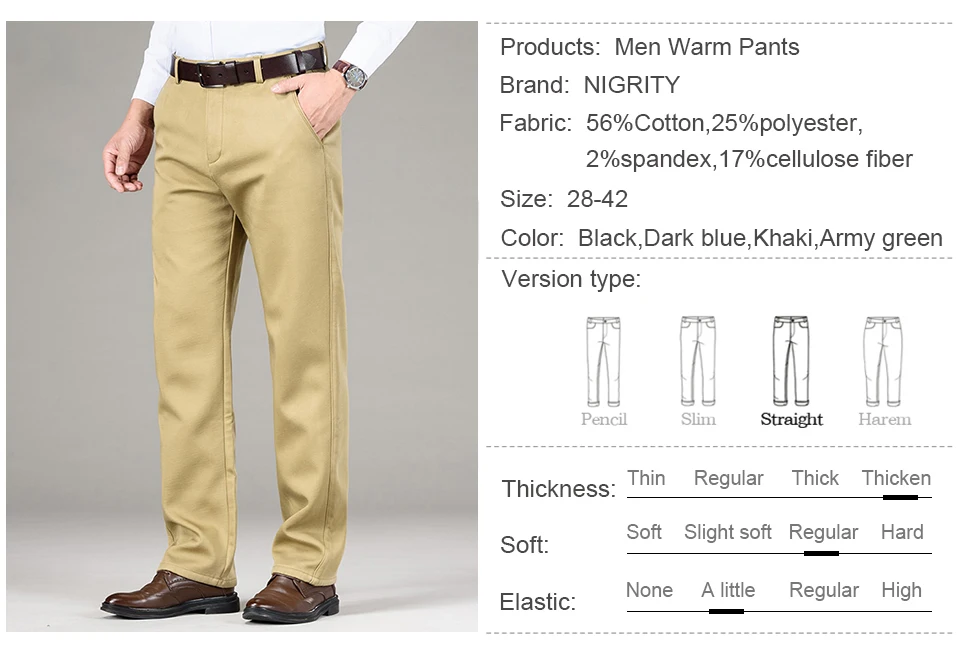Viewport: 958px width, 653px height.
Task: Click the wristwatch on model's wrist
Action: click(x=353, y=75)
